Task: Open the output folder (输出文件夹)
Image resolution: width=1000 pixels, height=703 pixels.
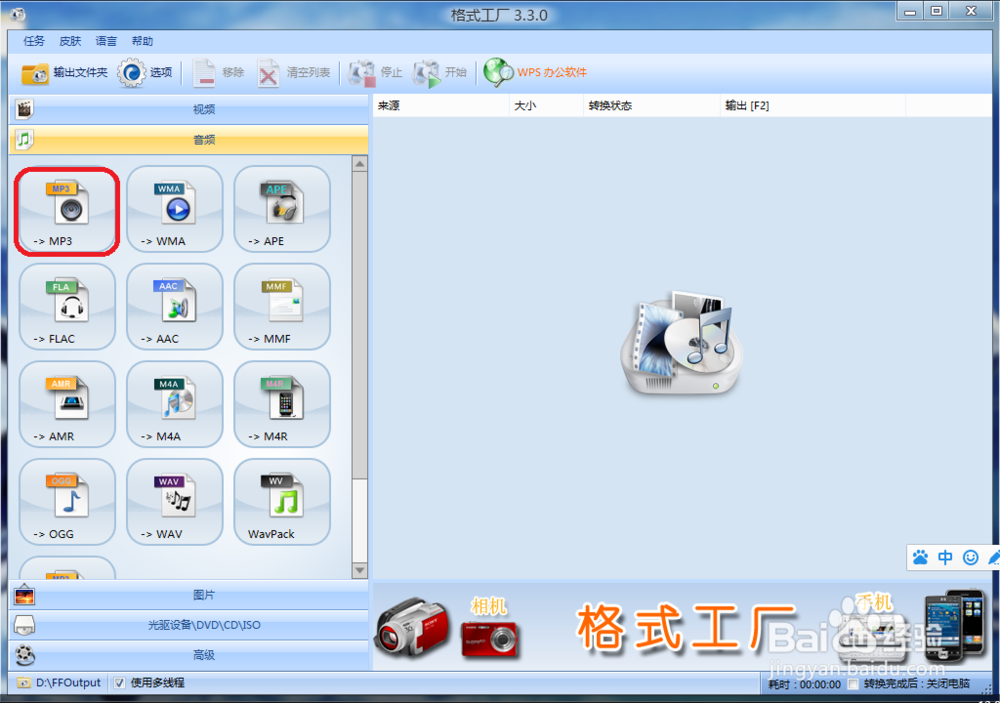Action: (64, 73)
